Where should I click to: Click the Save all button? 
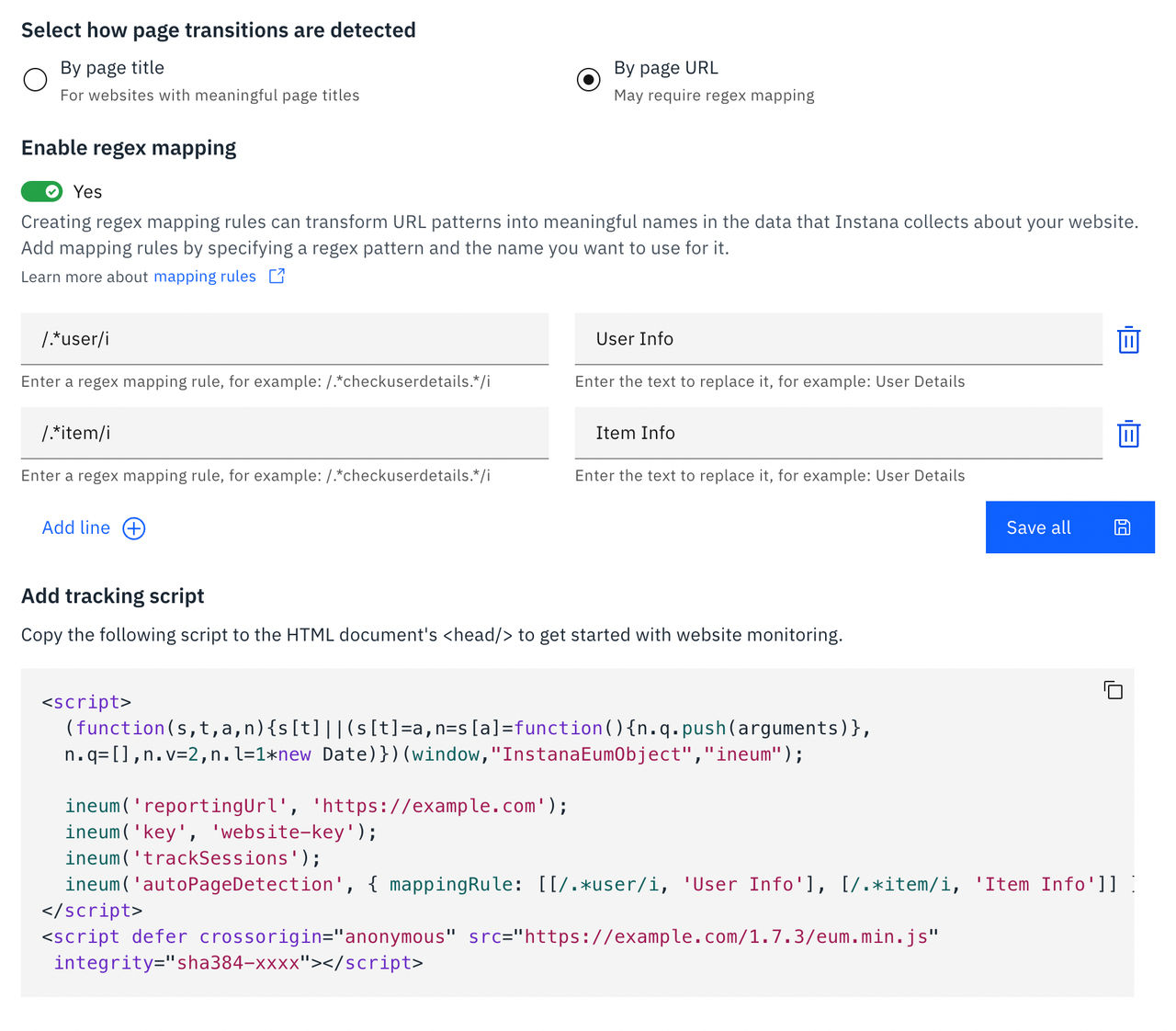click(x=1069, y=527)
